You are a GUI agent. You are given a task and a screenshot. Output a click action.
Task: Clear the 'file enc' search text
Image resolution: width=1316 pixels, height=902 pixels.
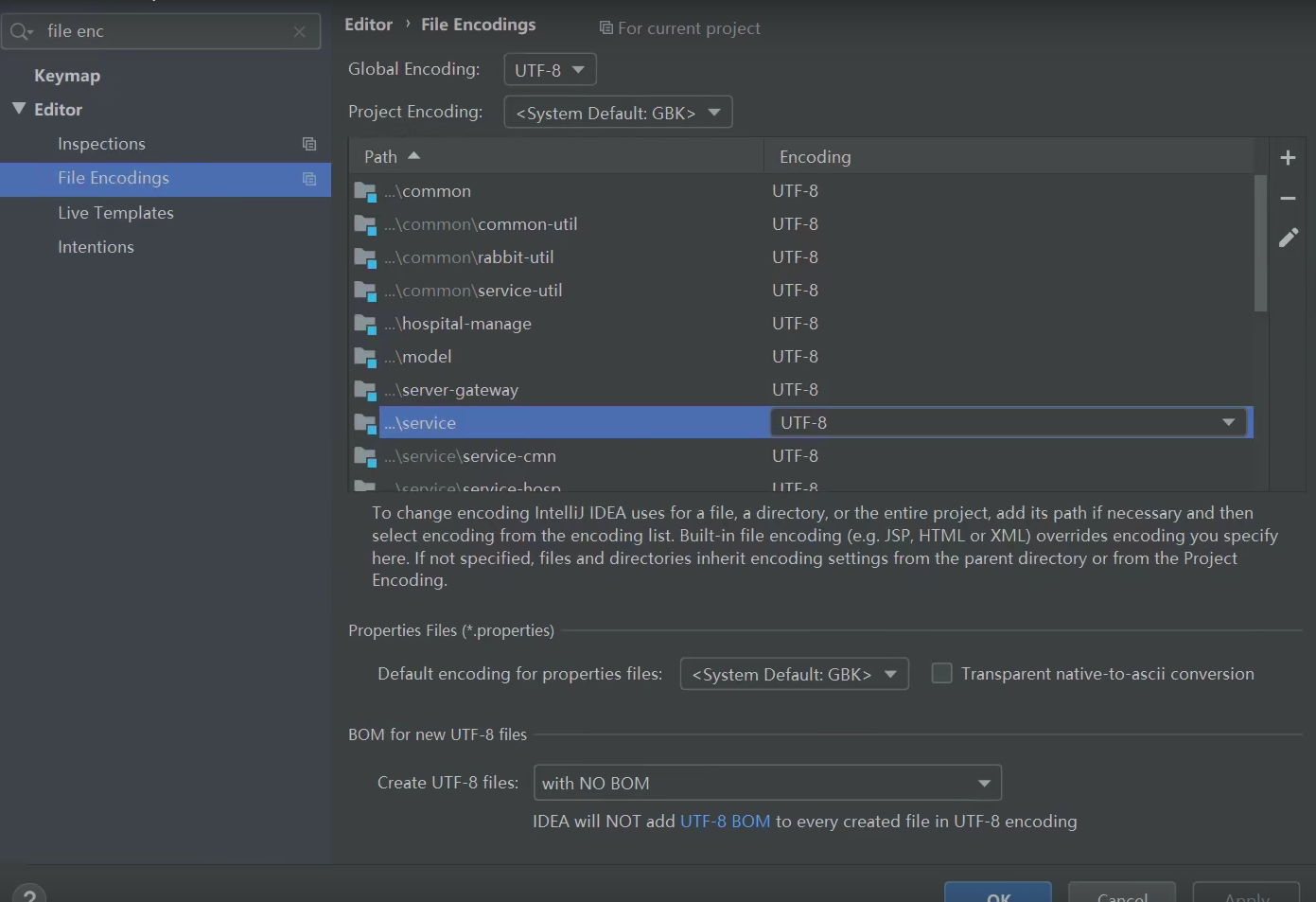coord(299,31)
